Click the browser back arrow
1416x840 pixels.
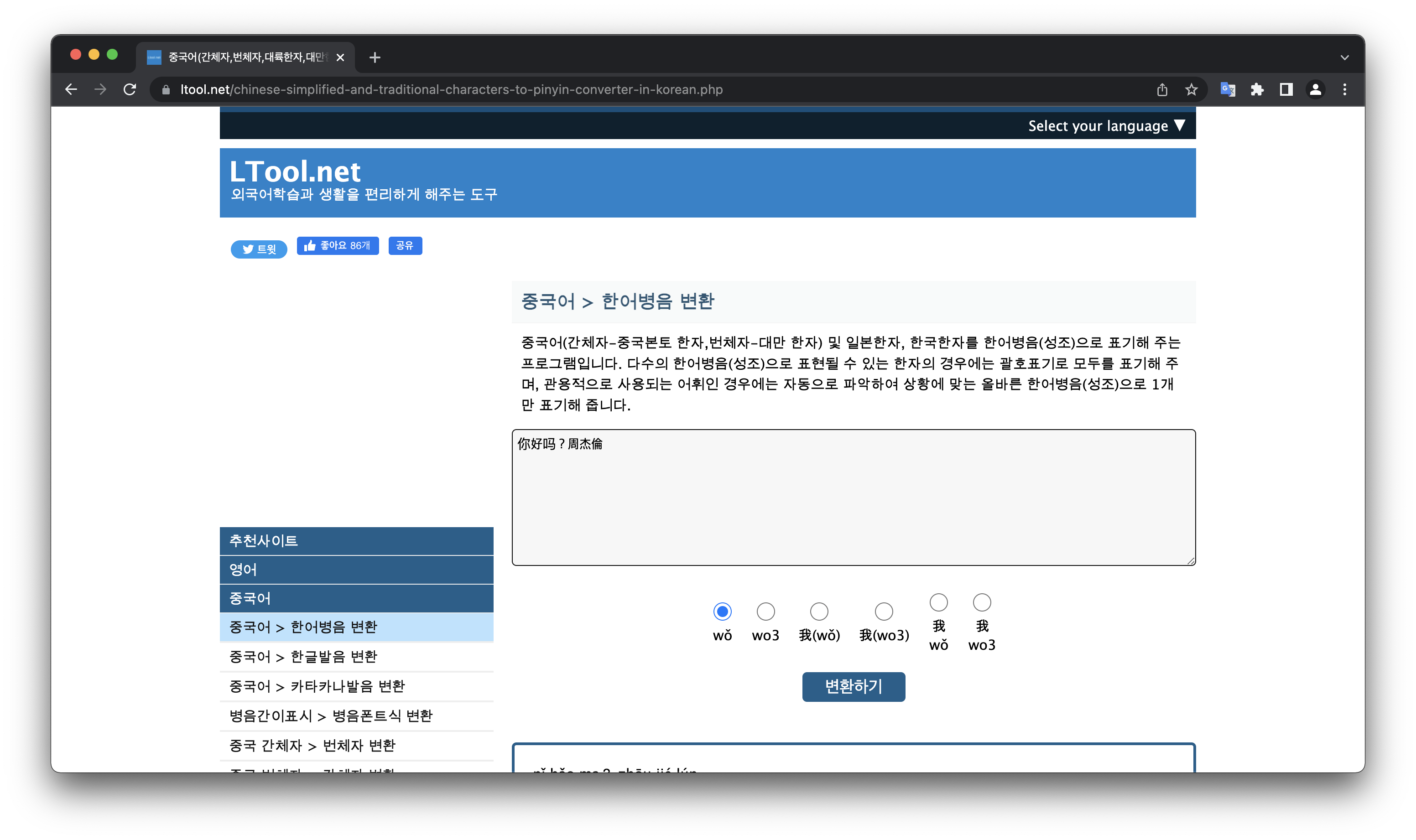click(71, 89)
